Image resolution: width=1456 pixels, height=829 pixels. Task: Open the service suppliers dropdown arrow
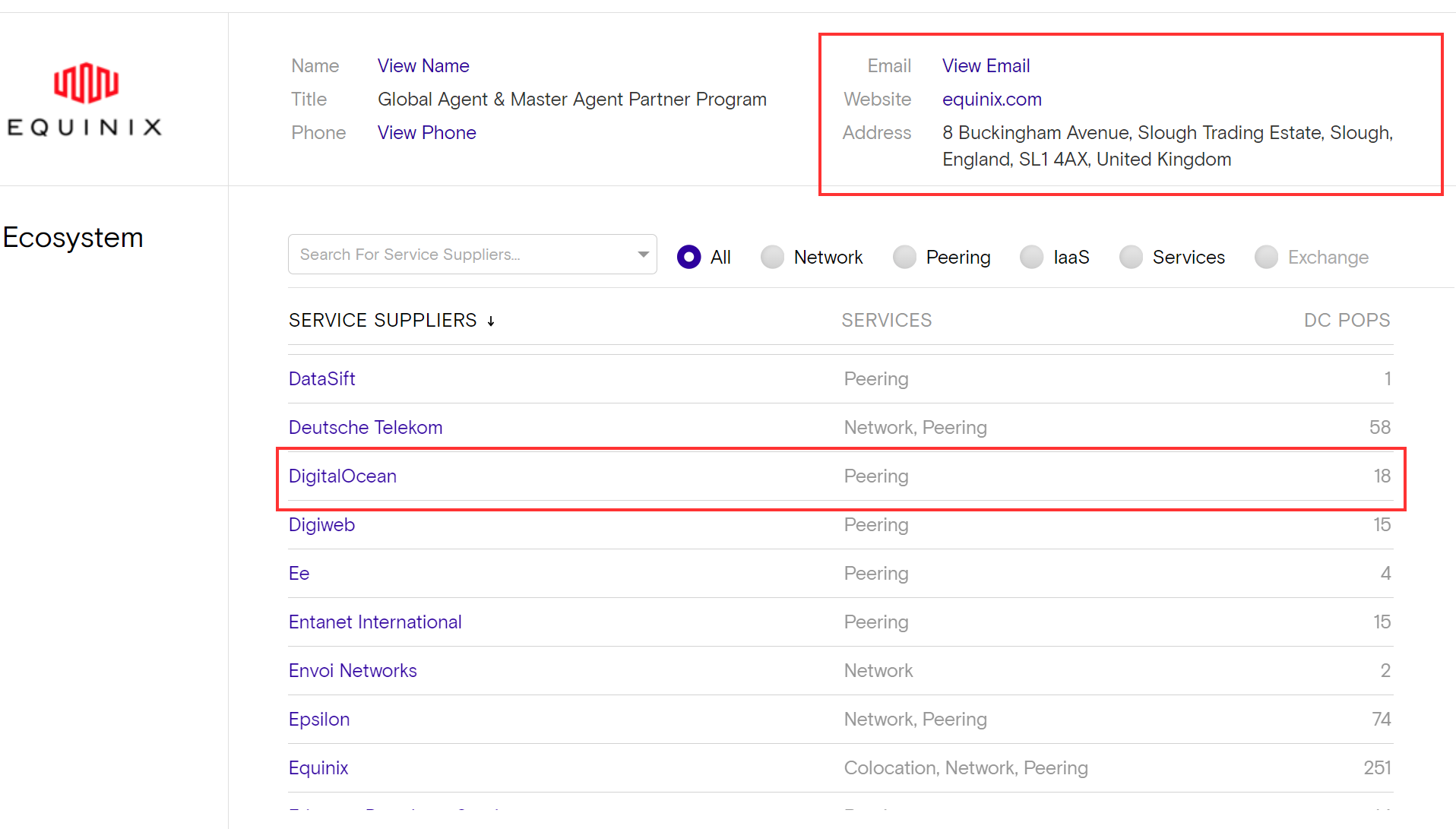click(643, 255)
